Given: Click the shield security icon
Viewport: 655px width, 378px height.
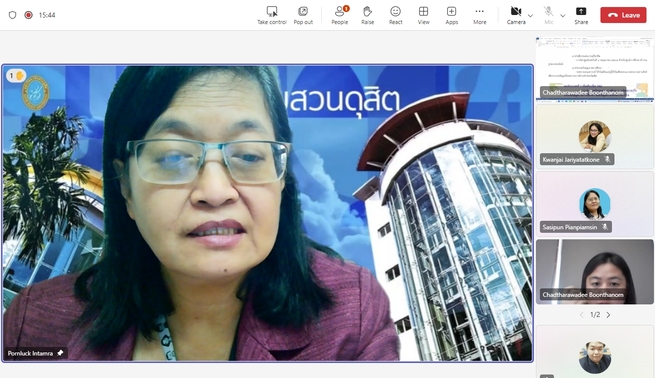Looking at the screenshot, I should coord(13,15).
